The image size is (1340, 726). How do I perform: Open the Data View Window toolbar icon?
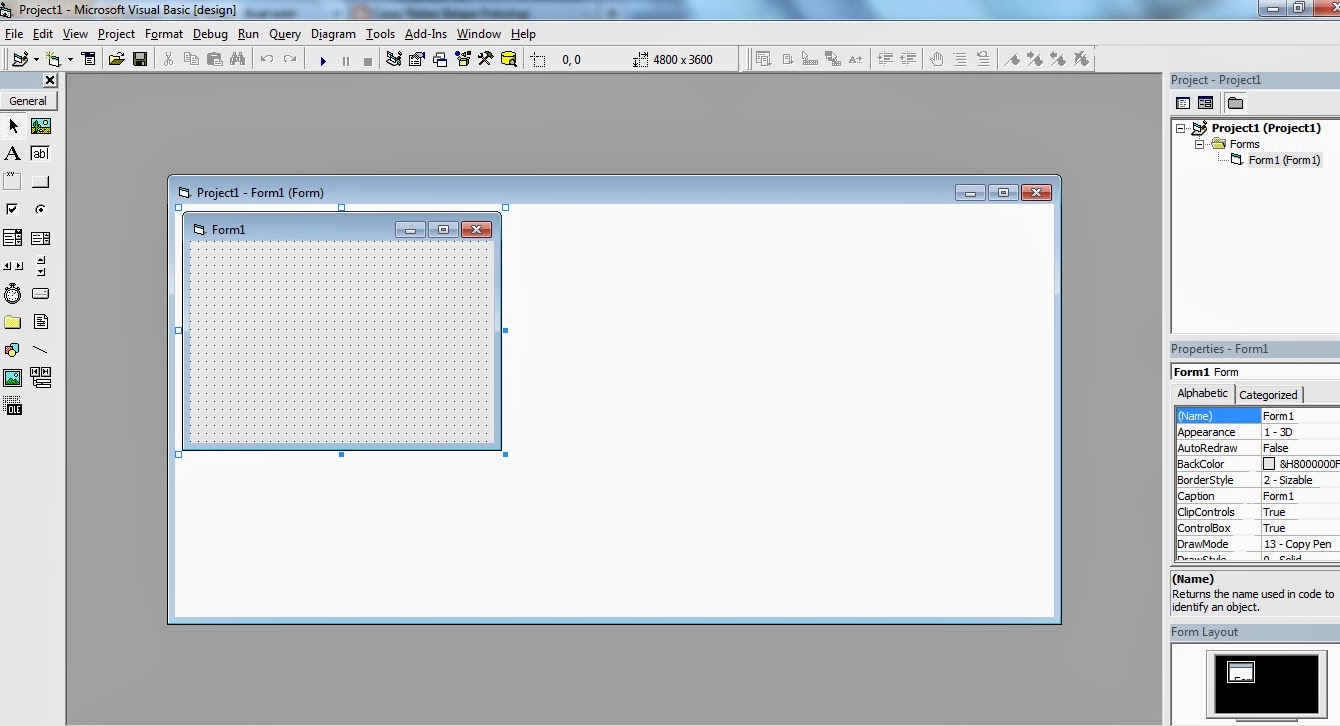509,60
